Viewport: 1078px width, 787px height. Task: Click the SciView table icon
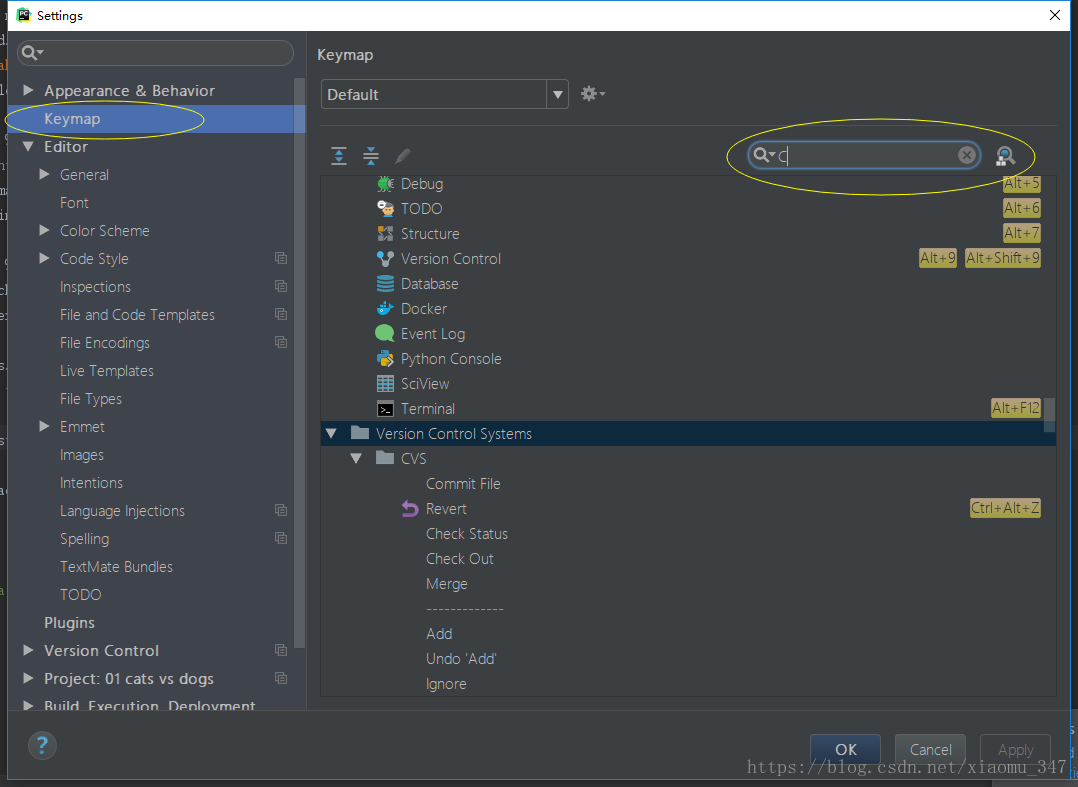(385, 384)
